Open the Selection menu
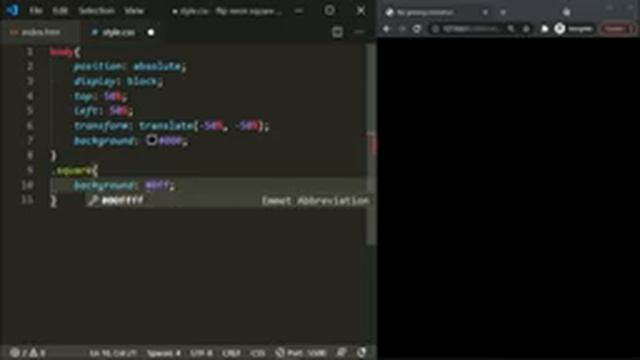This screenshot has height=360, width=640. [x=97, y=11]
